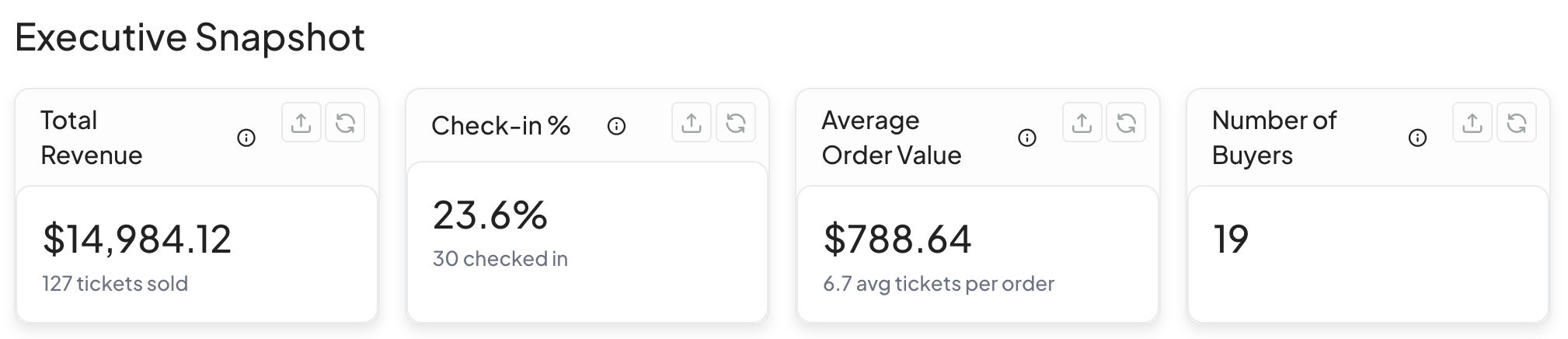Export the Number of Buyers card
This screenshot has width=1568, height=339.
(x=1472, y=123)
